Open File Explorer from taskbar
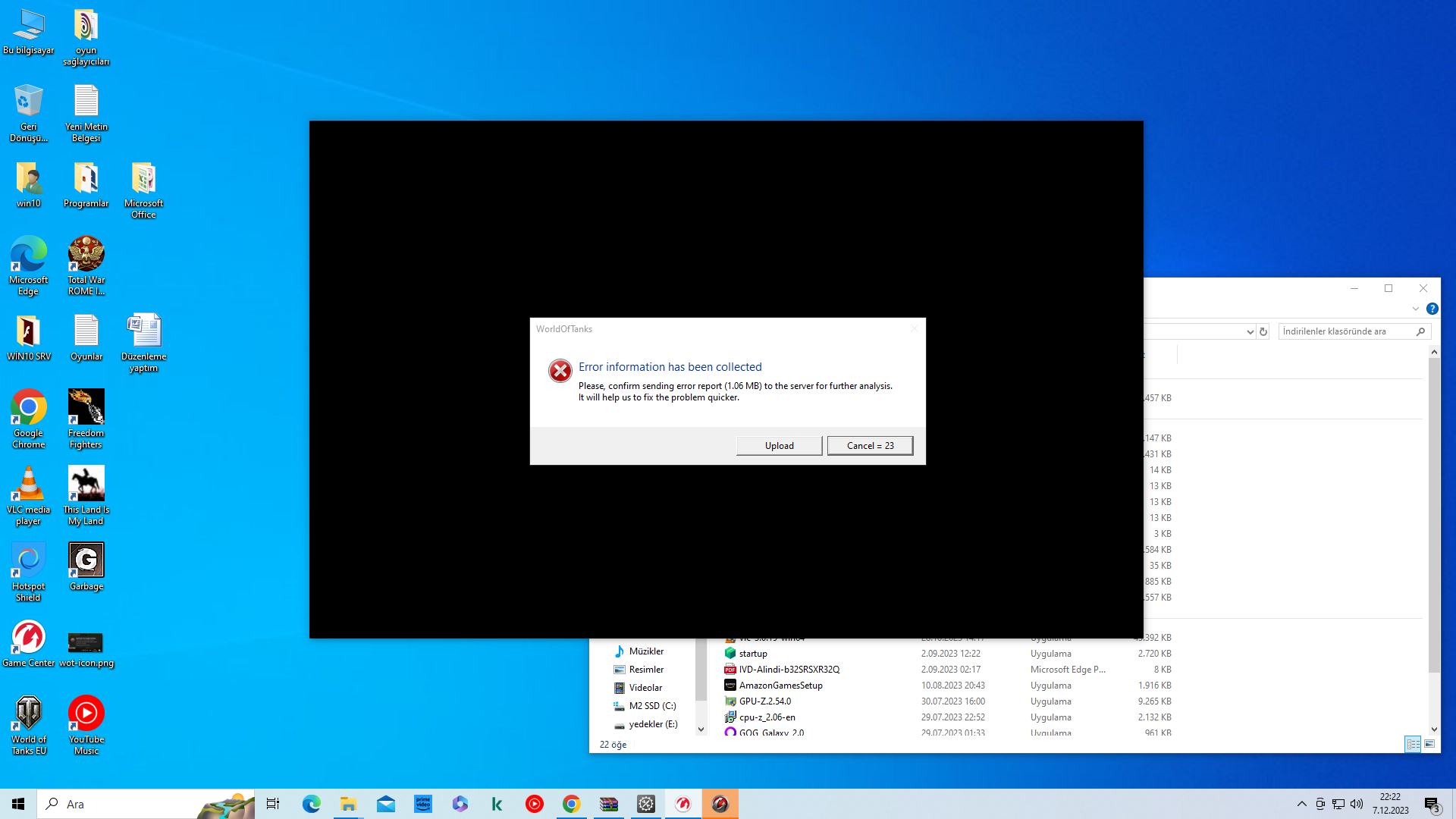 (x=349, y=804)
